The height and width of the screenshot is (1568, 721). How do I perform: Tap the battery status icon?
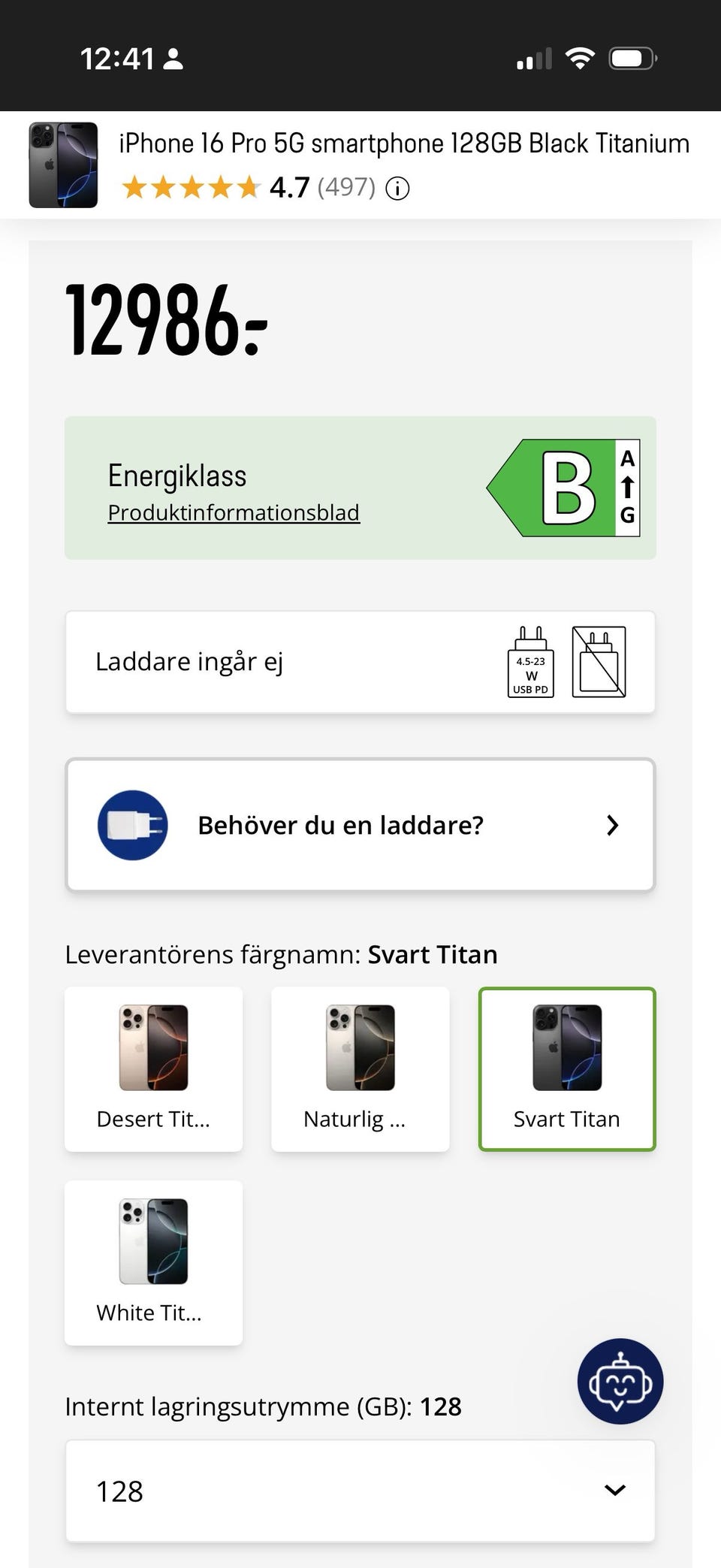pos(632,59)
